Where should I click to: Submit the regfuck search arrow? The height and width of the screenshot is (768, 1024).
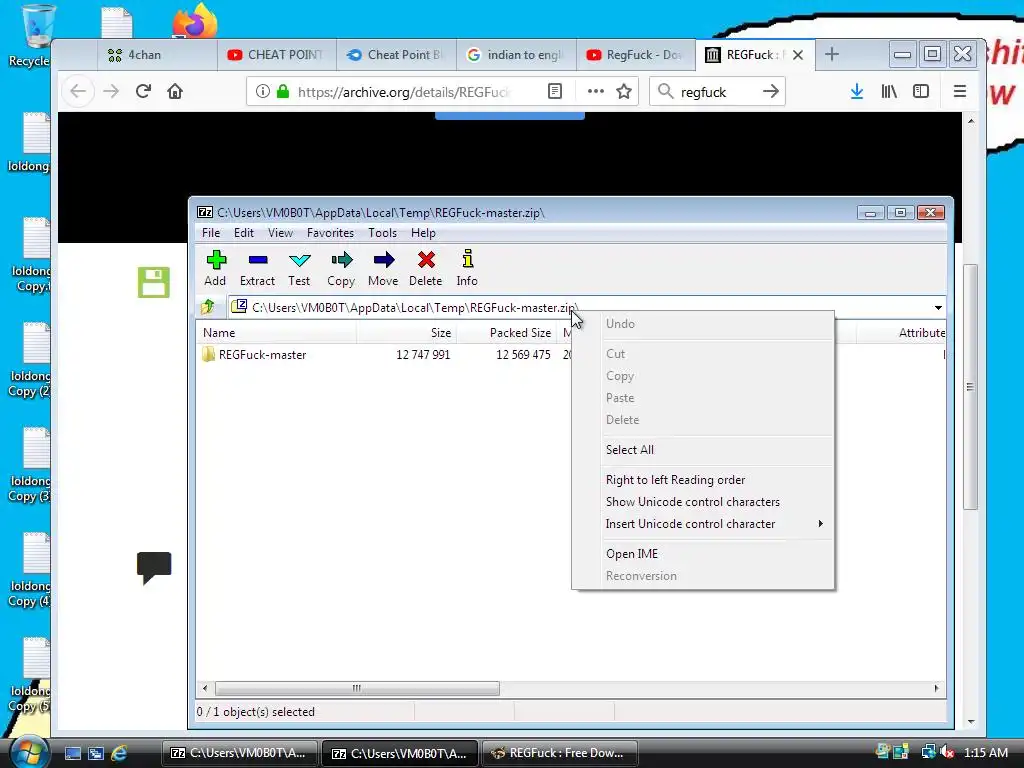pyautogui.click(x=771, y=91)
